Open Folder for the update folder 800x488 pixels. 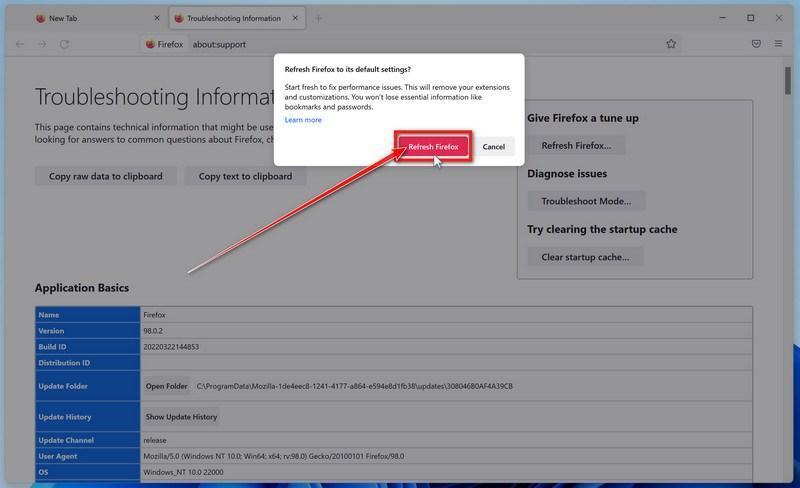tap(166, 386)
